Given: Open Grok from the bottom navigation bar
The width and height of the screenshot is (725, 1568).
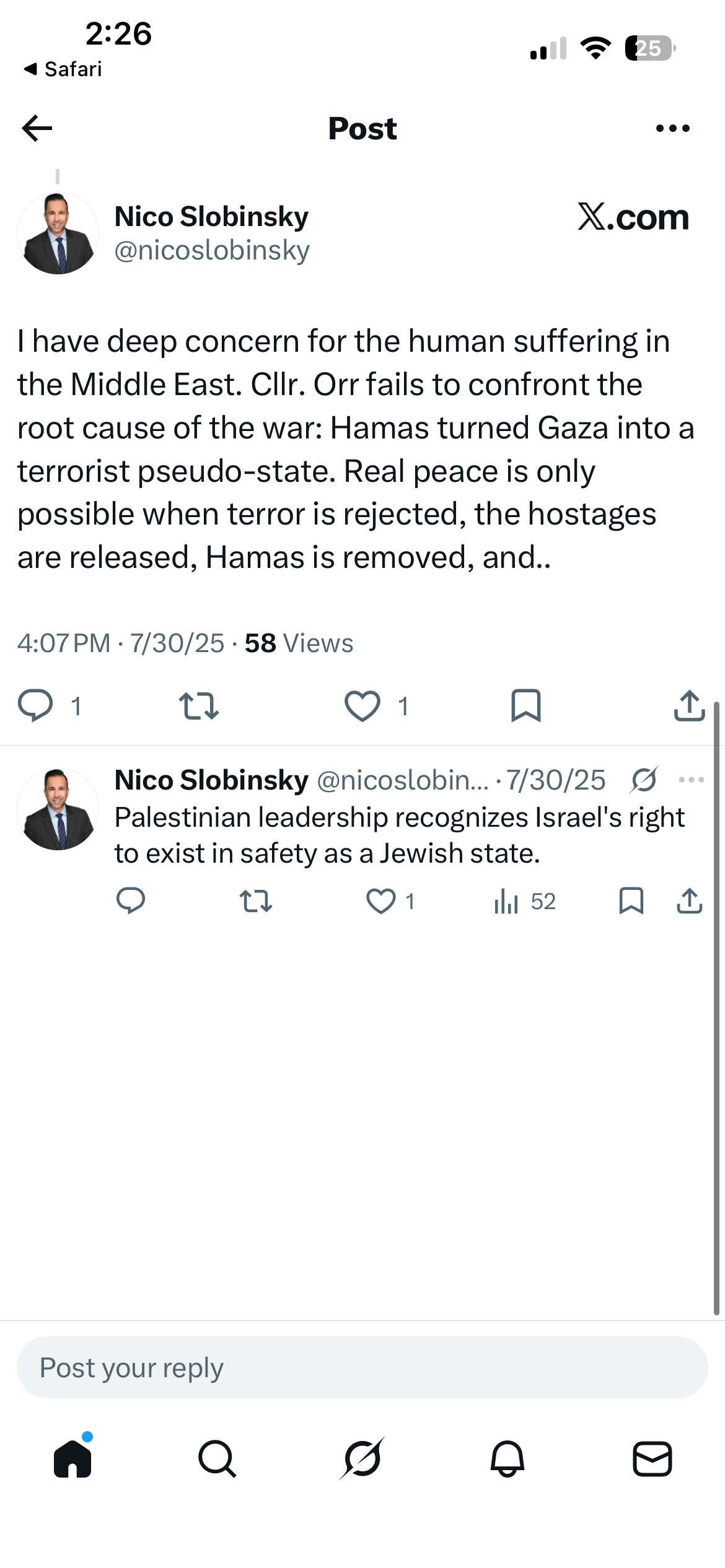Looking at the screenshot, I should tap(362, 1458).
